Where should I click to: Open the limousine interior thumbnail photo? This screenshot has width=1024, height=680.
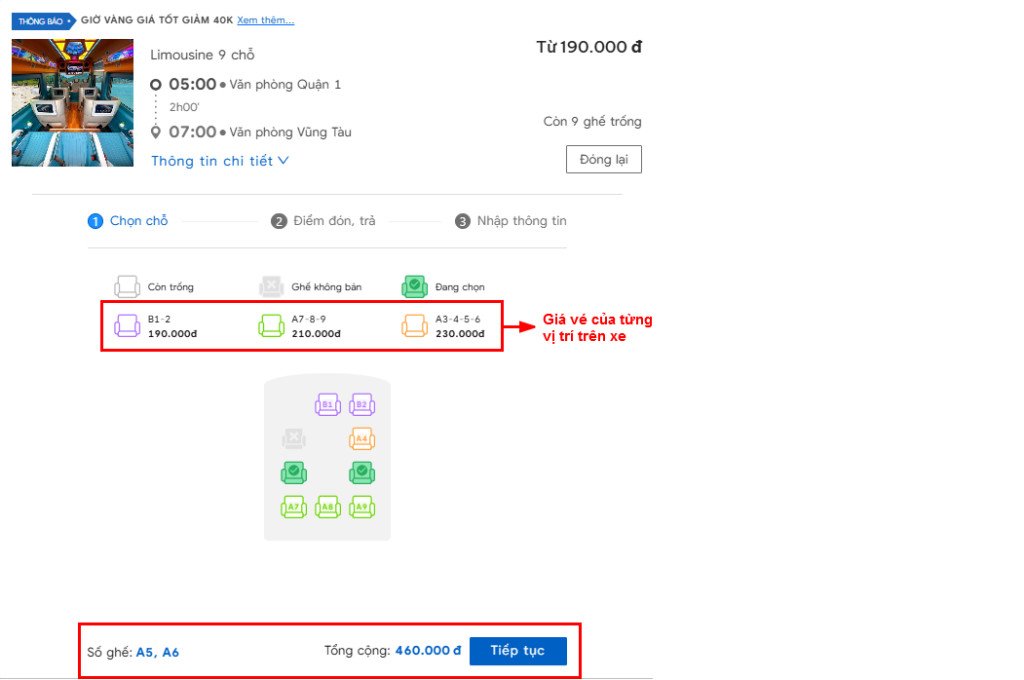72,103
